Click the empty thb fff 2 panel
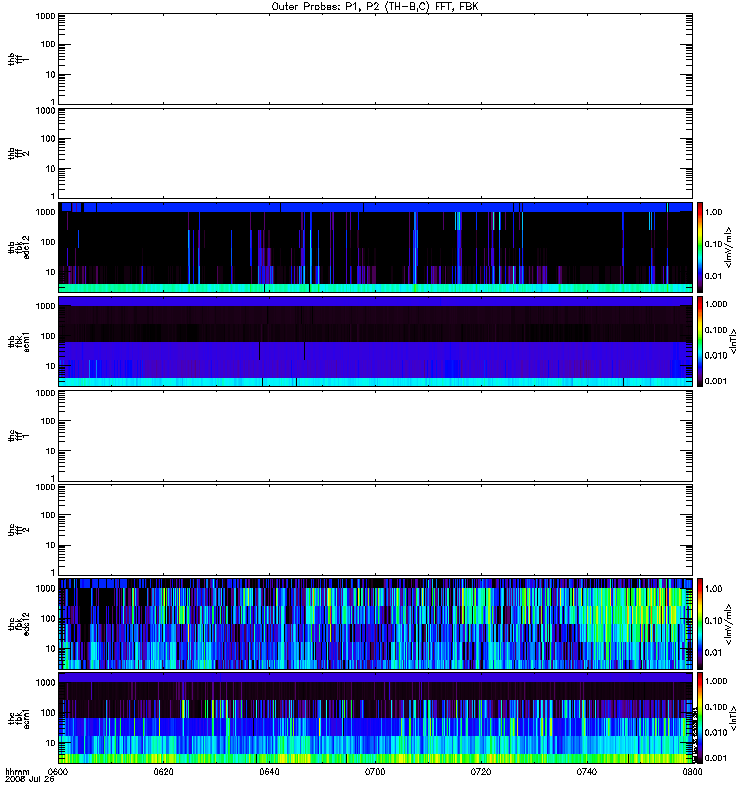The width and height of the screenshot is (750, 800). 375,153
